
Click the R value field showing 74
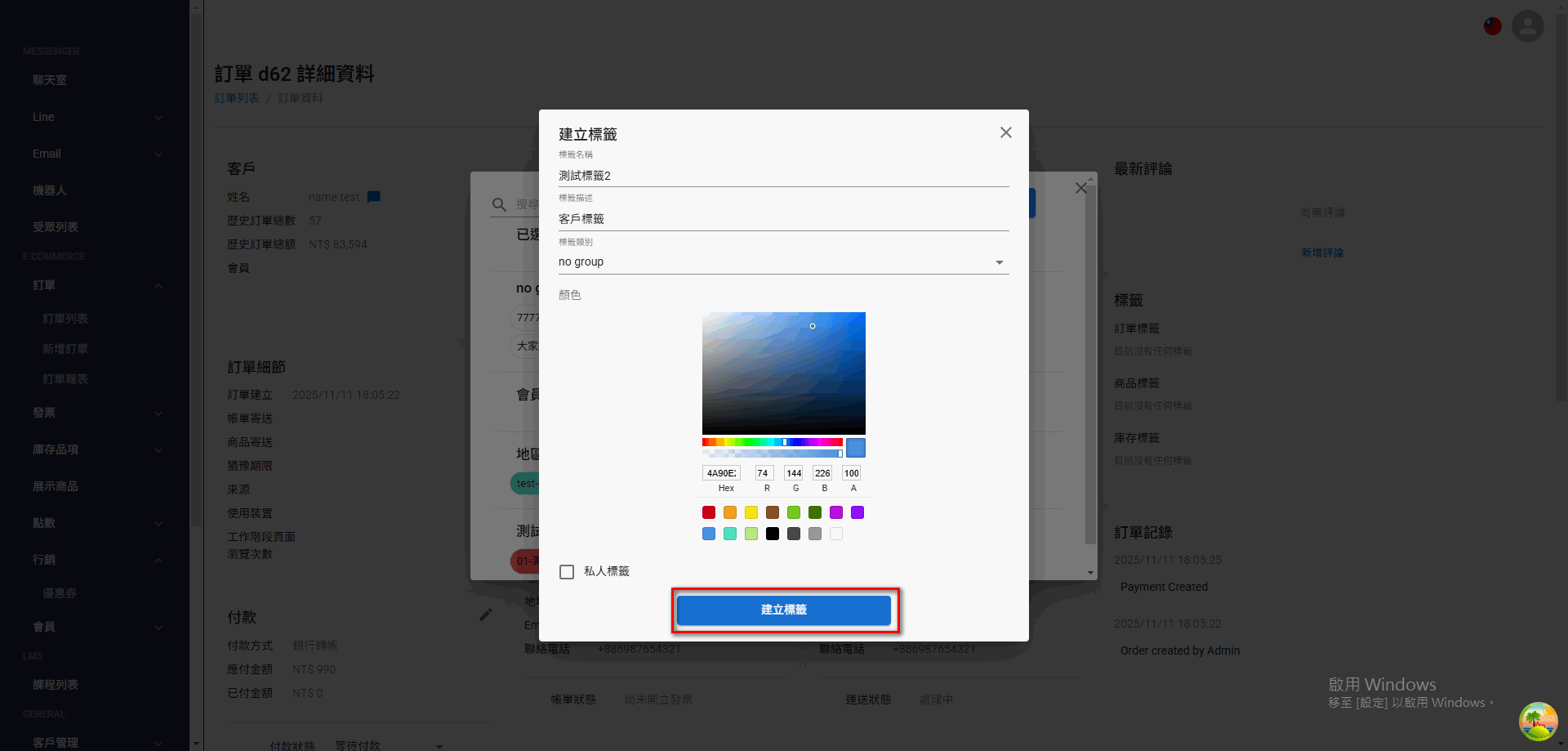click(x=764, y=473)
